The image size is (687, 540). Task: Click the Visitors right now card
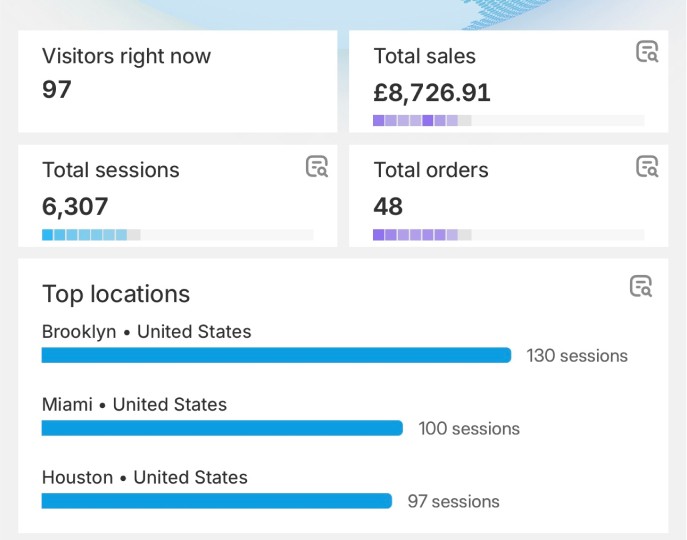click(178, 81)
